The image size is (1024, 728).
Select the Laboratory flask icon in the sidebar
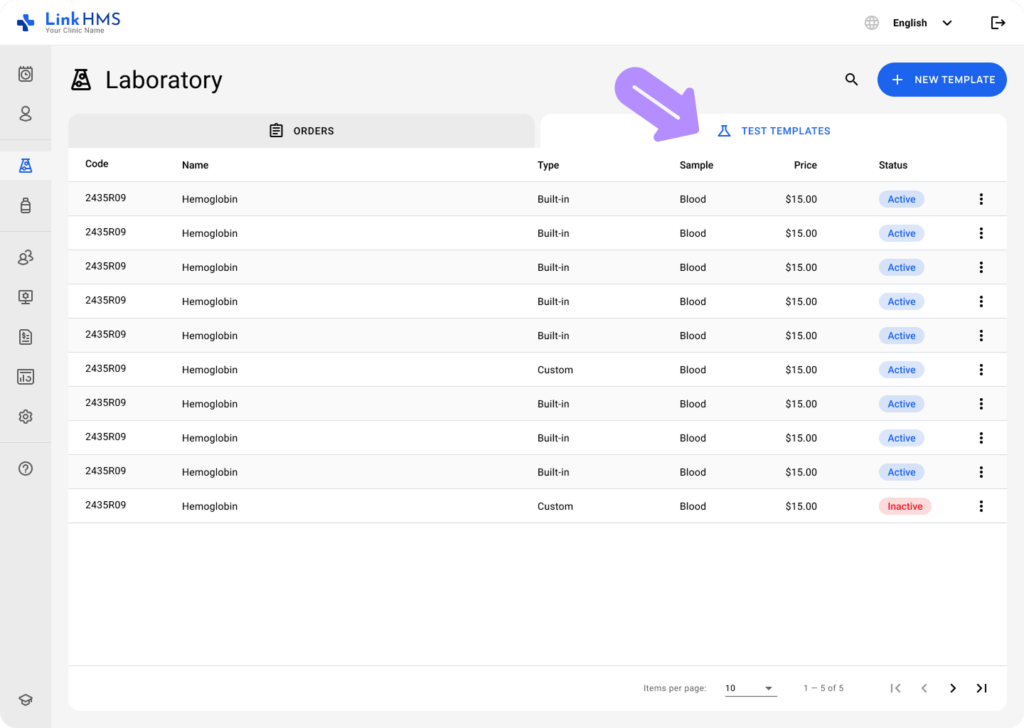(25, 165)
